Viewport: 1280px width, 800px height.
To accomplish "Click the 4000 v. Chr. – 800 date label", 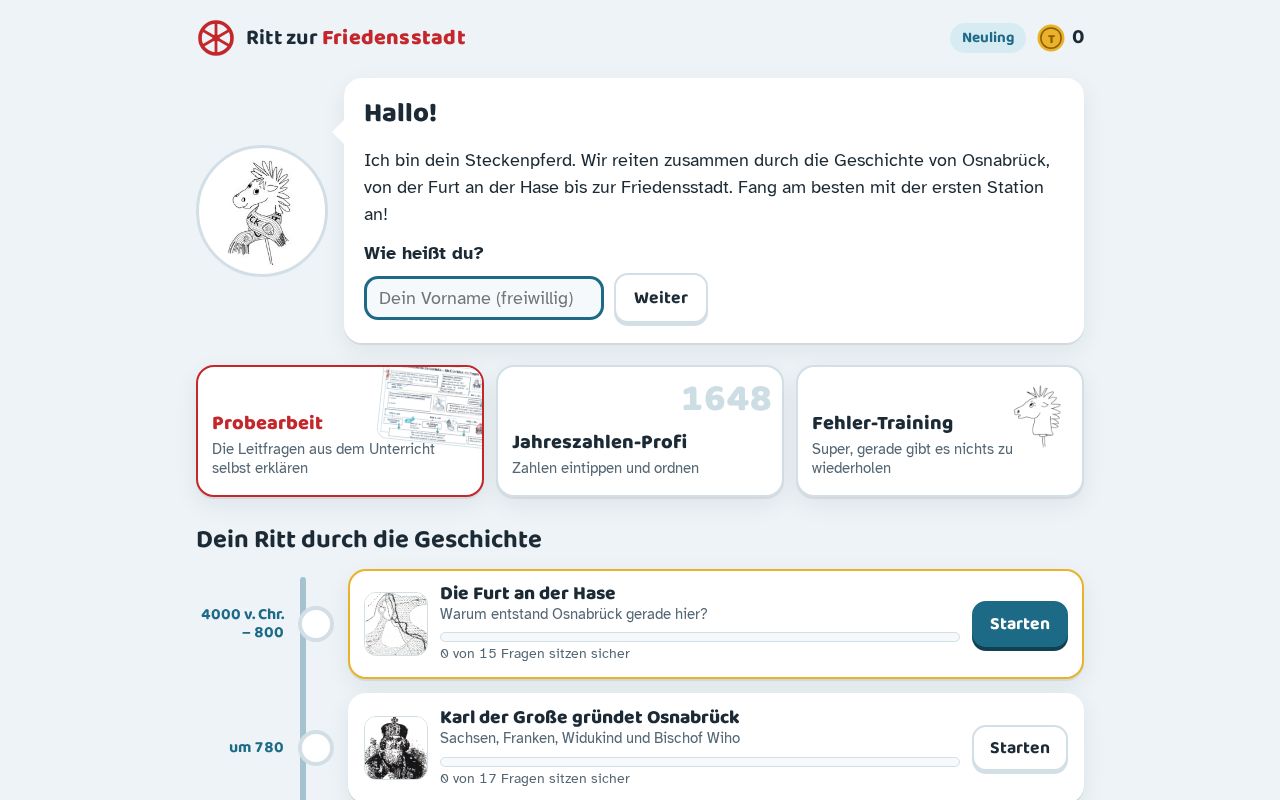I will 243,623.
